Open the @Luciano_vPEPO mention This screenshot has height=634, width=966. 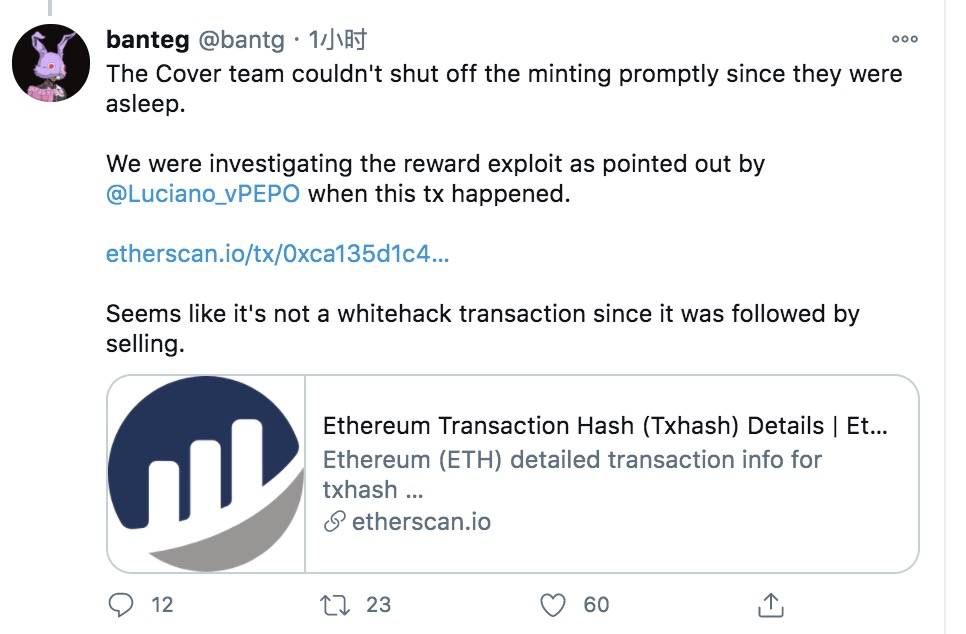click(x=203, y=193)
